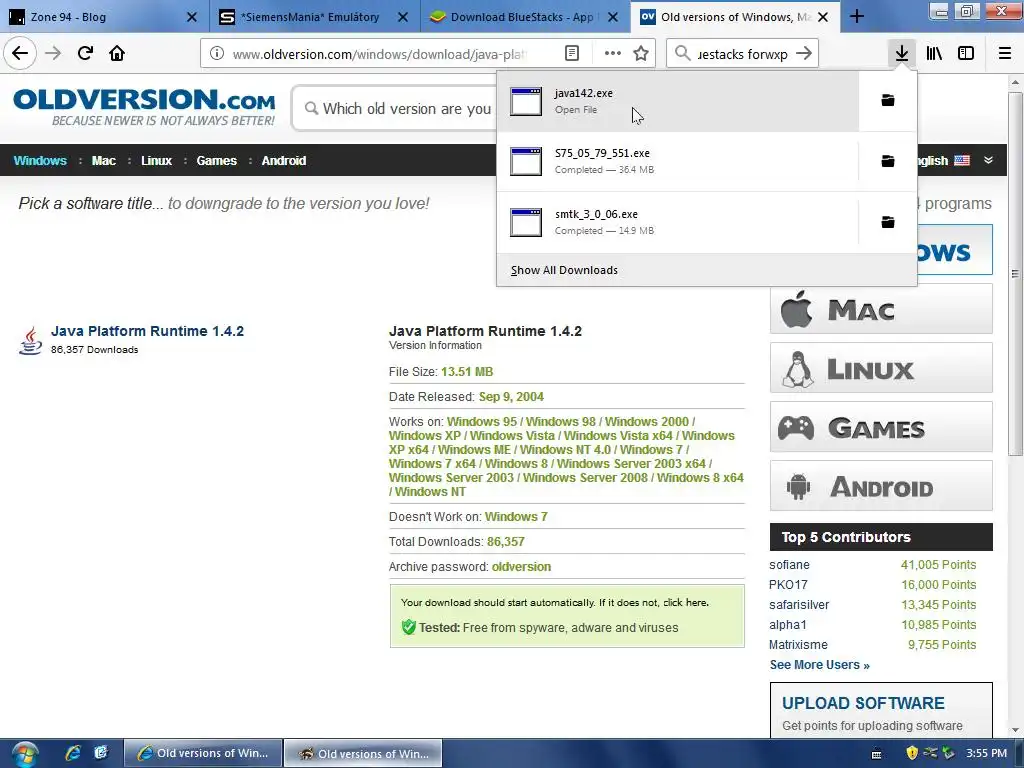Switch to Firefox taskbar window 'Old versions of Win...'
The image size is (1024, 768).
[x=363, y=753]
